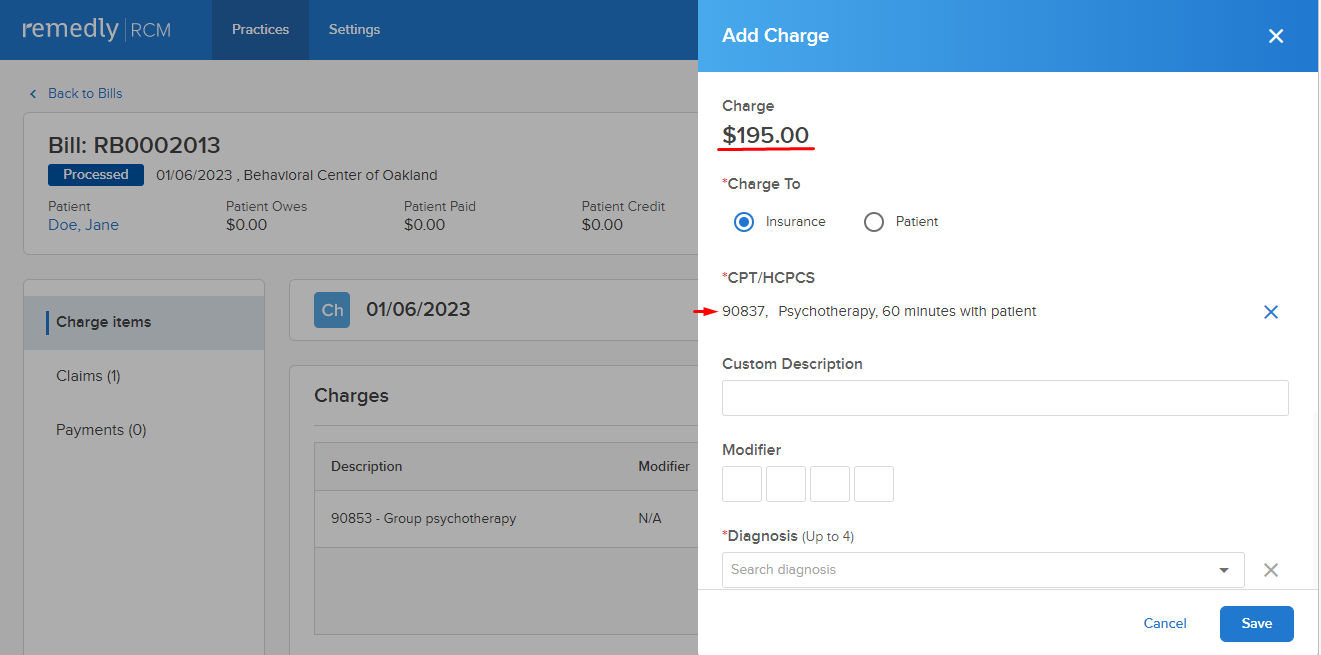1321x655 pixels.
Task: Open the Practices tab
Action: [x=260, y=30]
